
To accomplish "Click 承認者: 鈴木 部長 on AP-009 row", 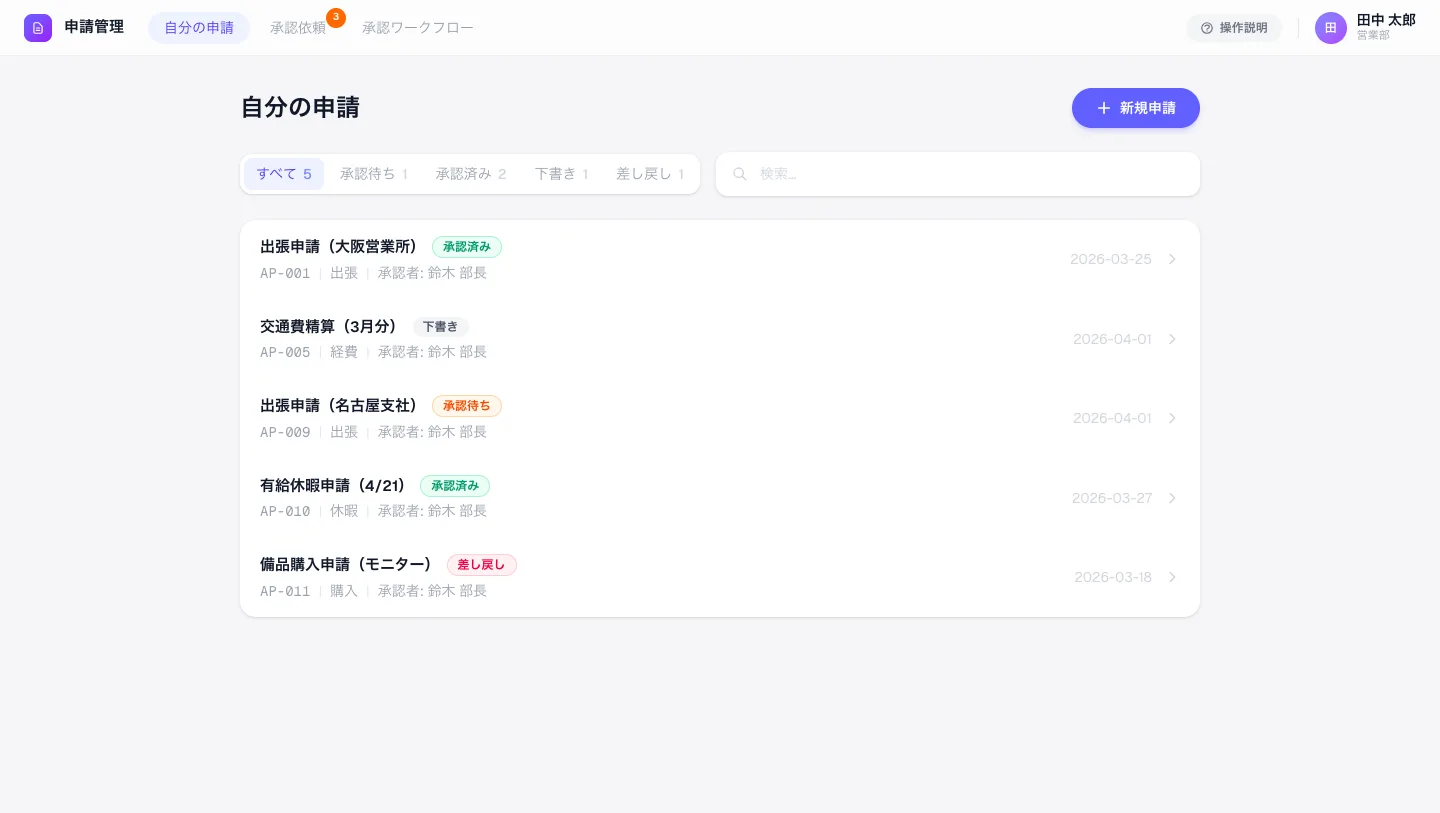I will 432,432.
